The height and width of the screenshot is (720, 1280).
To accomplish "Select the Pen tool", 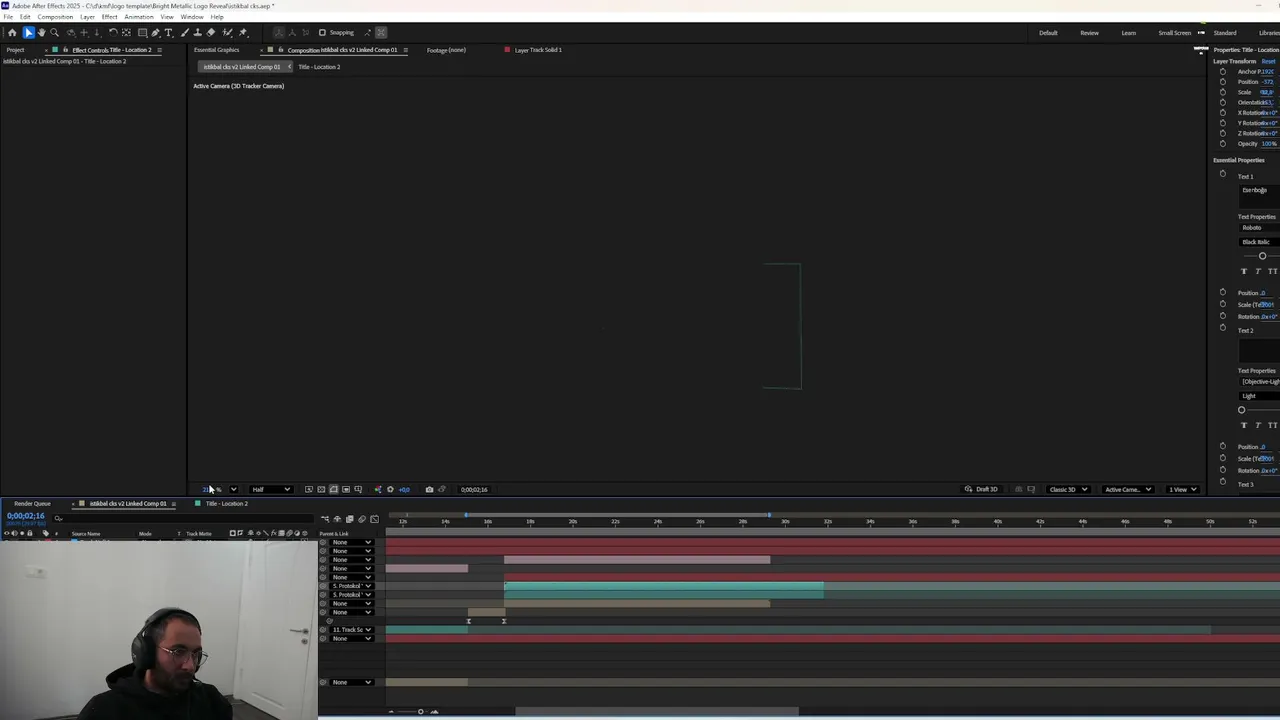I will 155,32.
